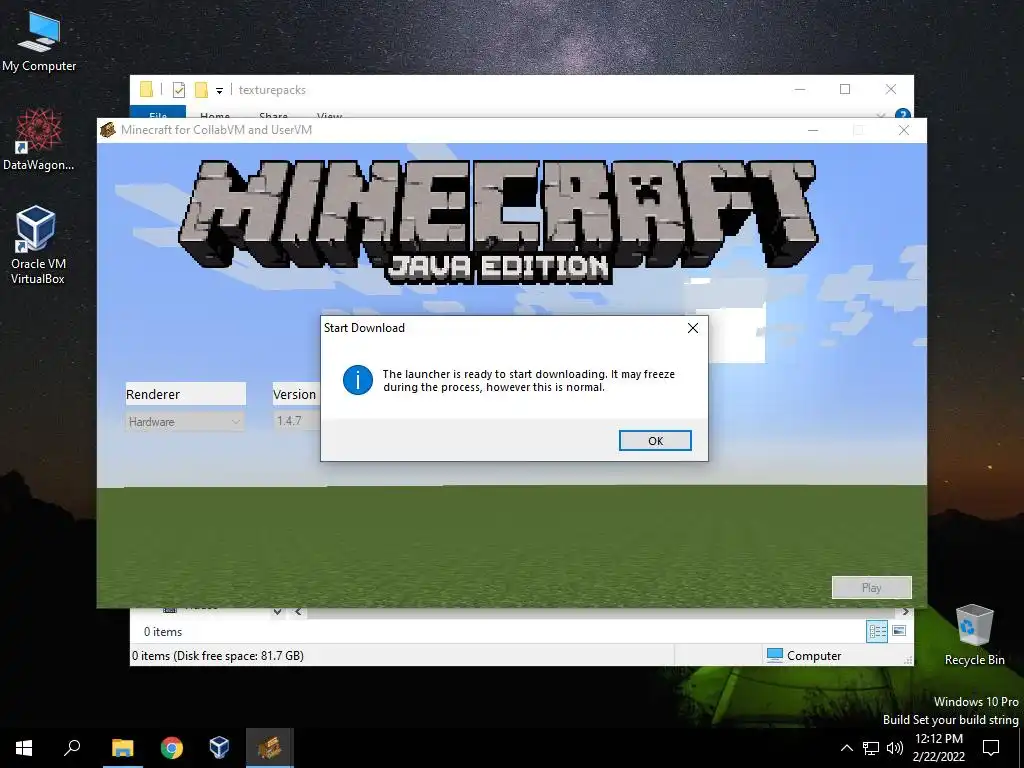
Task: Close the Start Download dialog
Action: (693, 328)
